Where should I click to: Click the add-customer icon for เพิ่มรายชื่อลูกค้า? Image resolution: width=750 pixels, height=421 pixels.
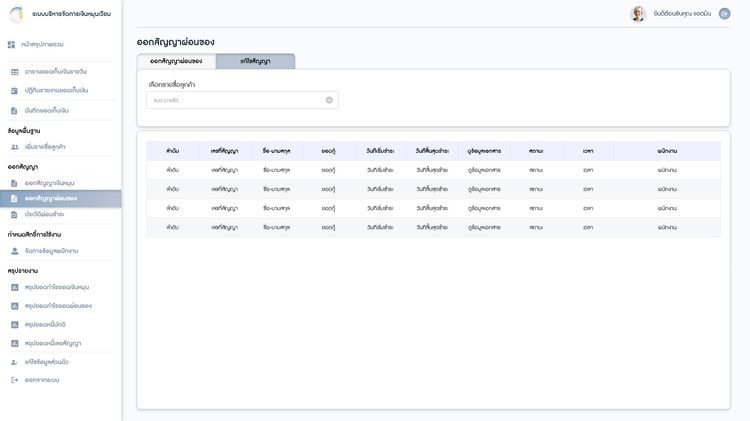[14, 147]
